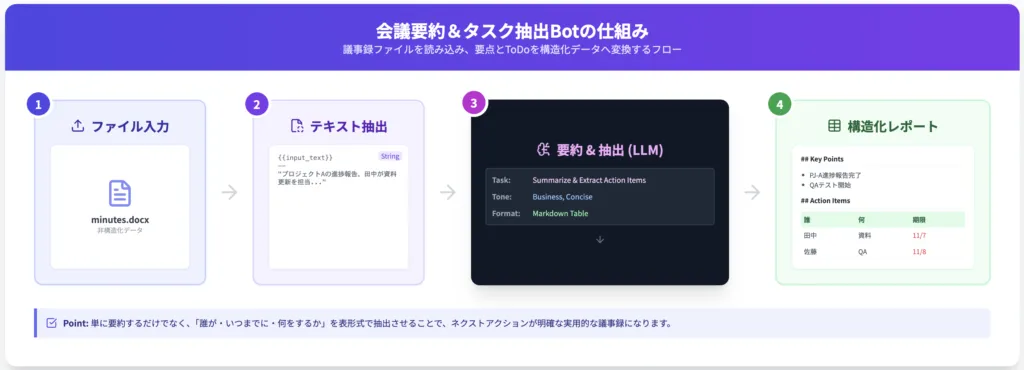Click the title 会議要約＆タスク抽出Botの仕組み
1024x370 pixels.
point(512,31)
